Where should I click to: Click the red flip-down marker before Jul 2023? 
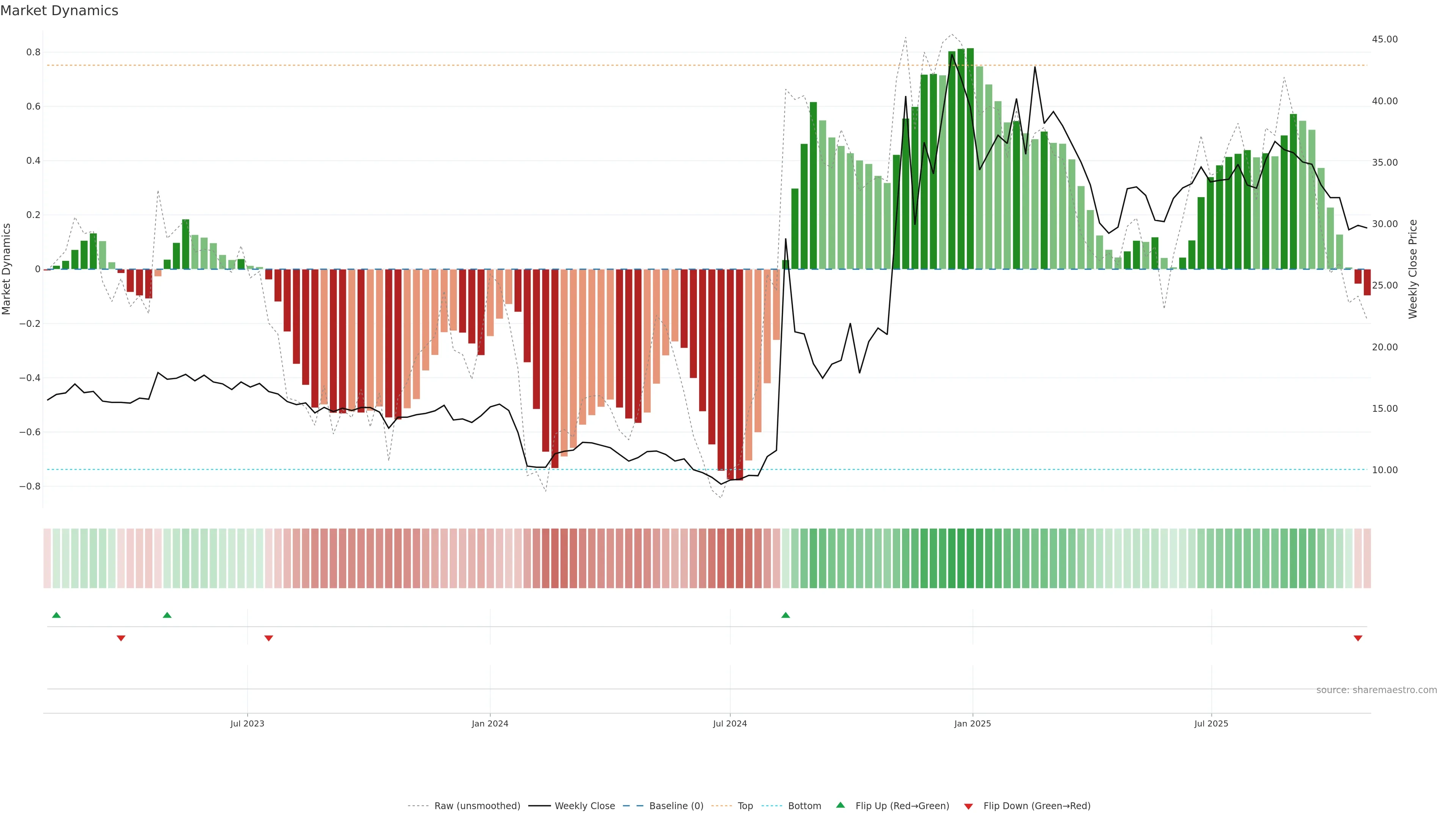[x=121, y=638]
